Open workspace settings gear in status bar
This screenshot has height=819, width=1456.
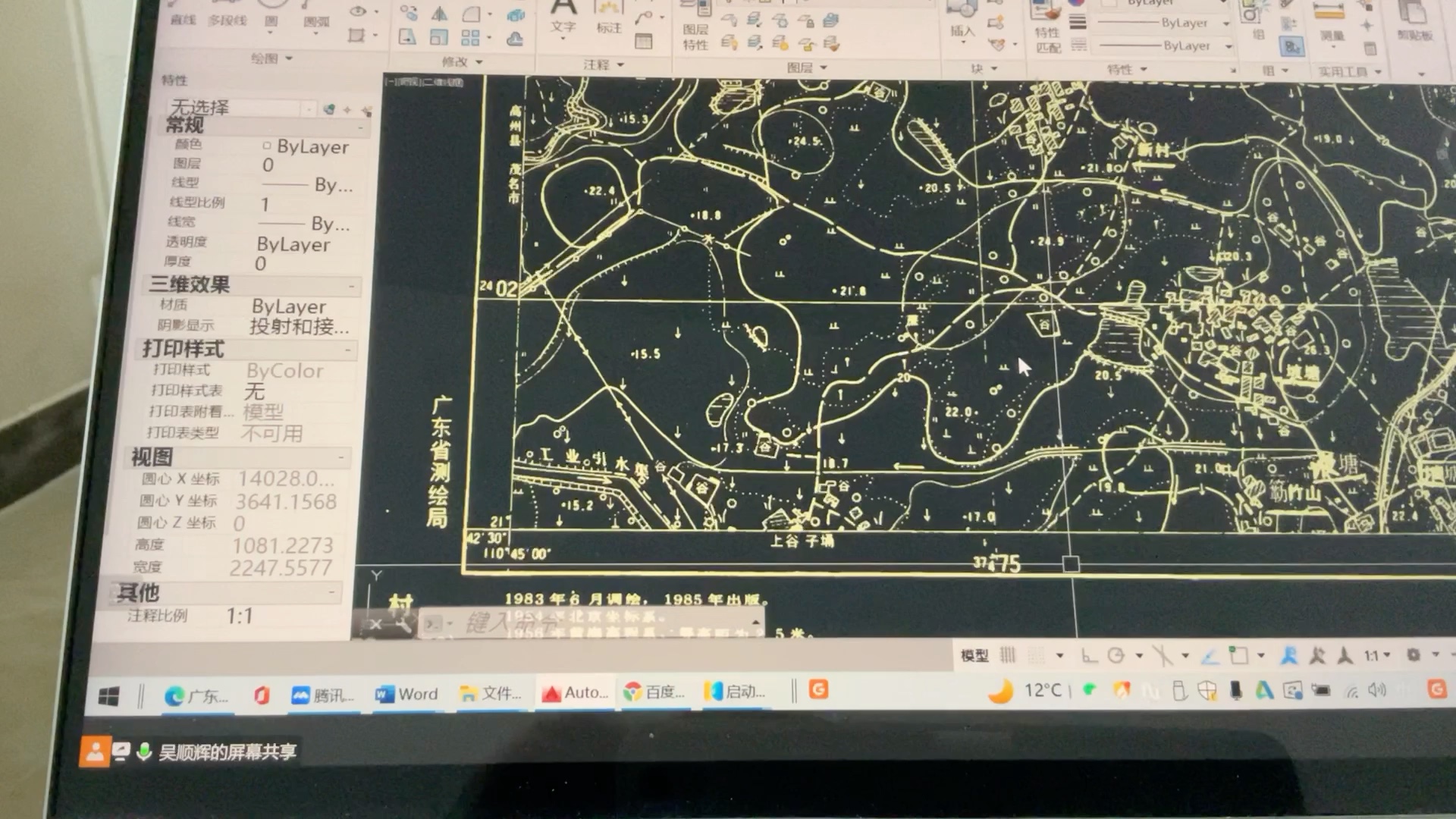[x=1414, y=654]
